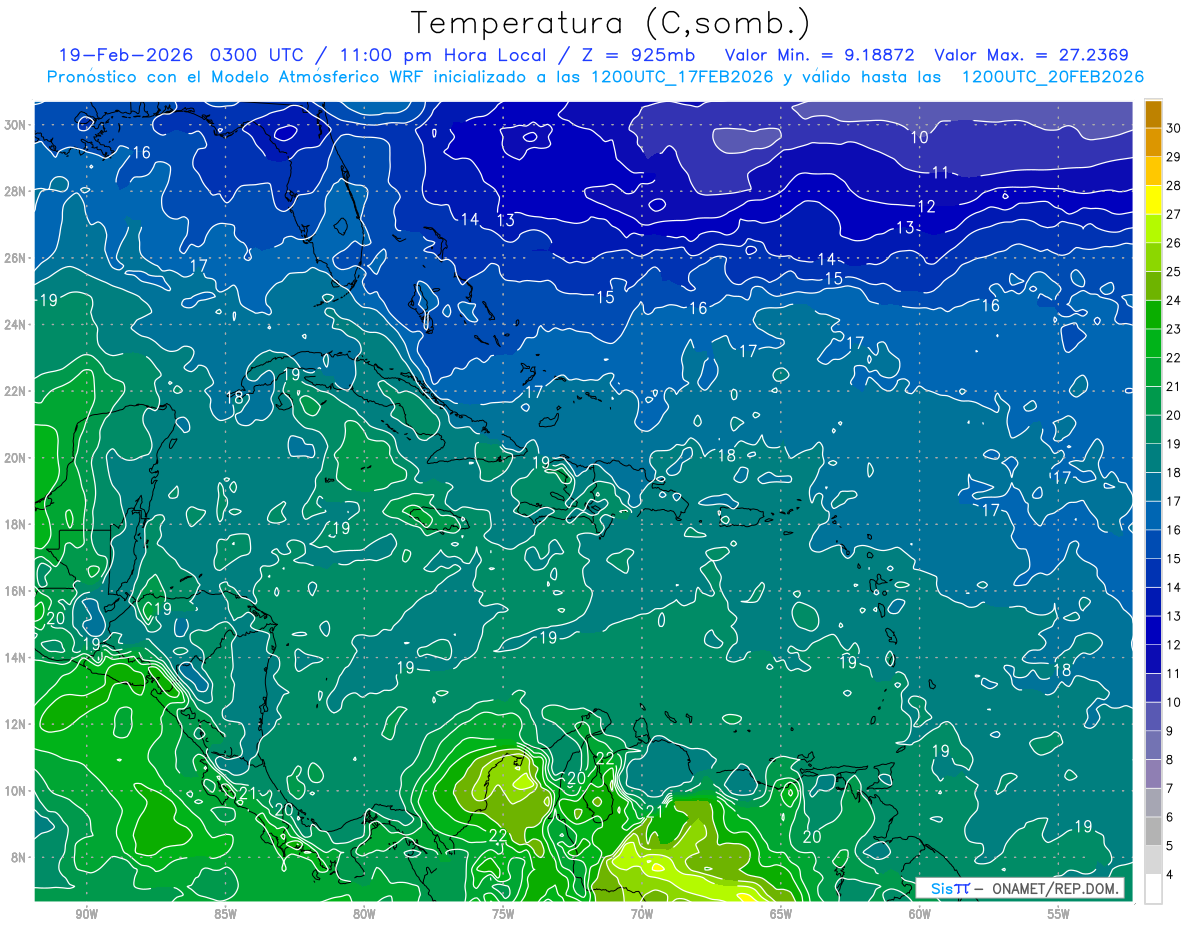Click 'Valor Min. = 9.18872' value

point(820,55)
